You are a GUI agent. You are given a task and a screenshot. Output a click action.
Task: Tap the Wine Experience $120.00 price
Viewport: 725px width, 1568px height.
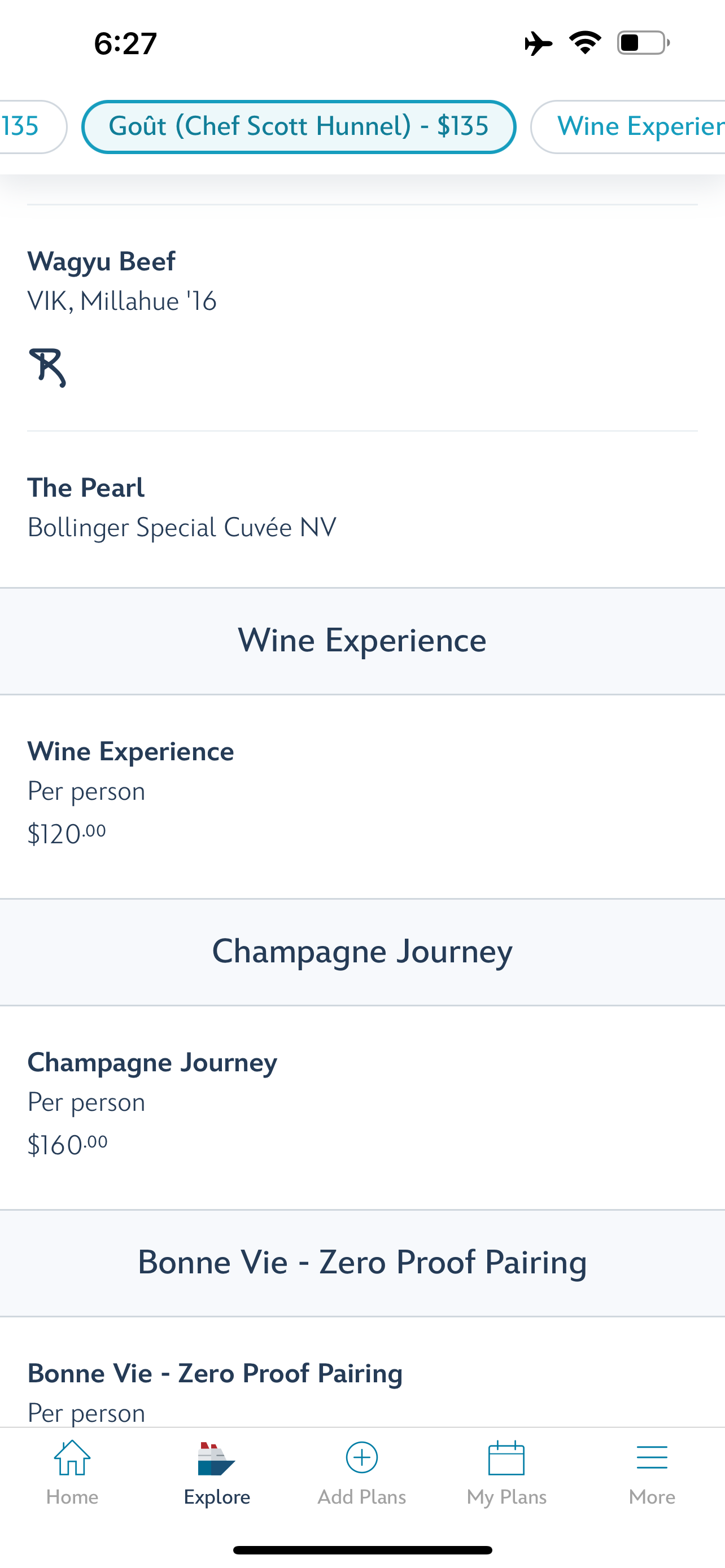[x=67, y=833]
